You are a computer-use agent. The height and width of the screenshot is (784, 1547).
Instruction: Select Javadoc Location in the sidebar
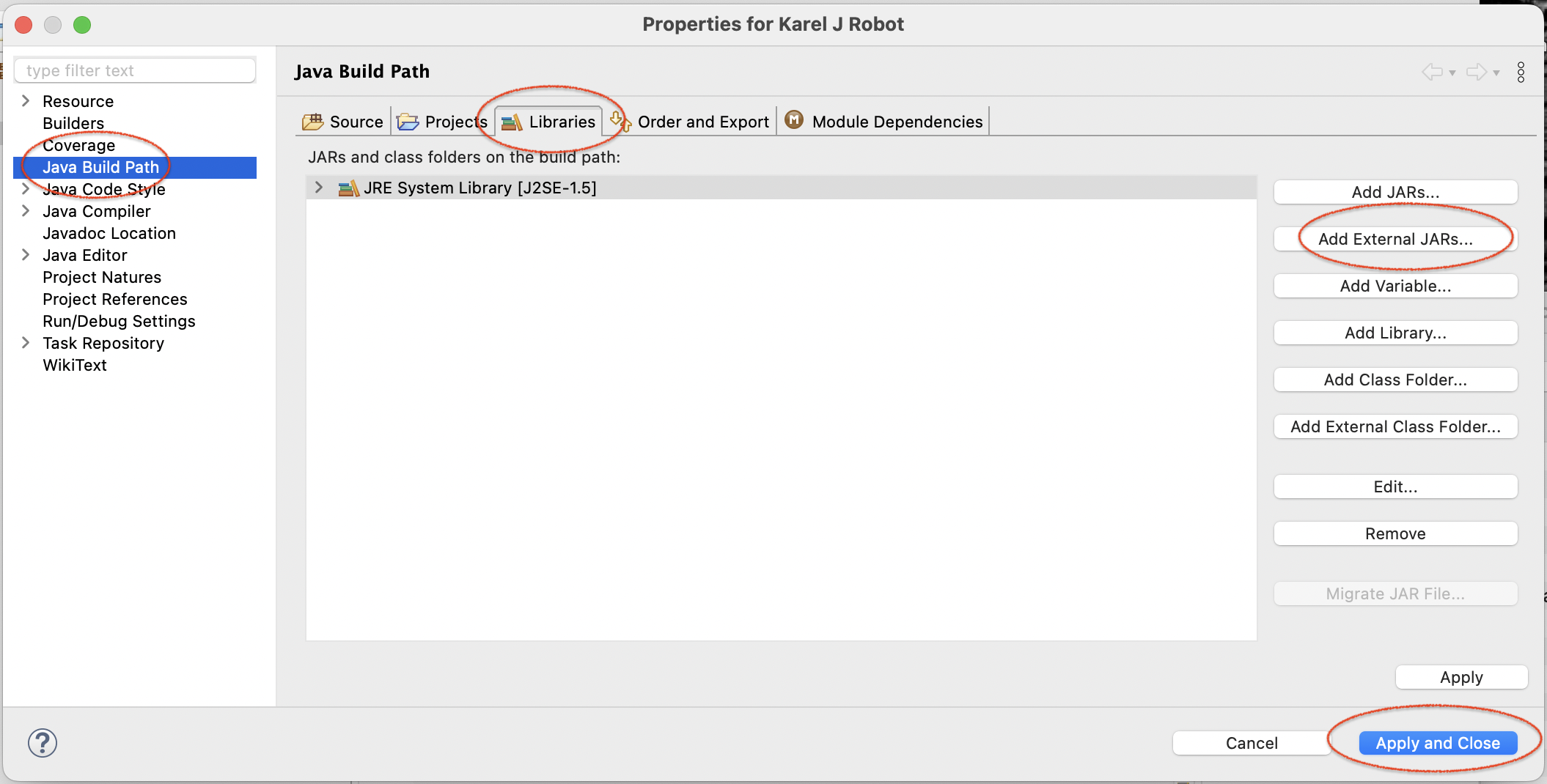point(109,233)
